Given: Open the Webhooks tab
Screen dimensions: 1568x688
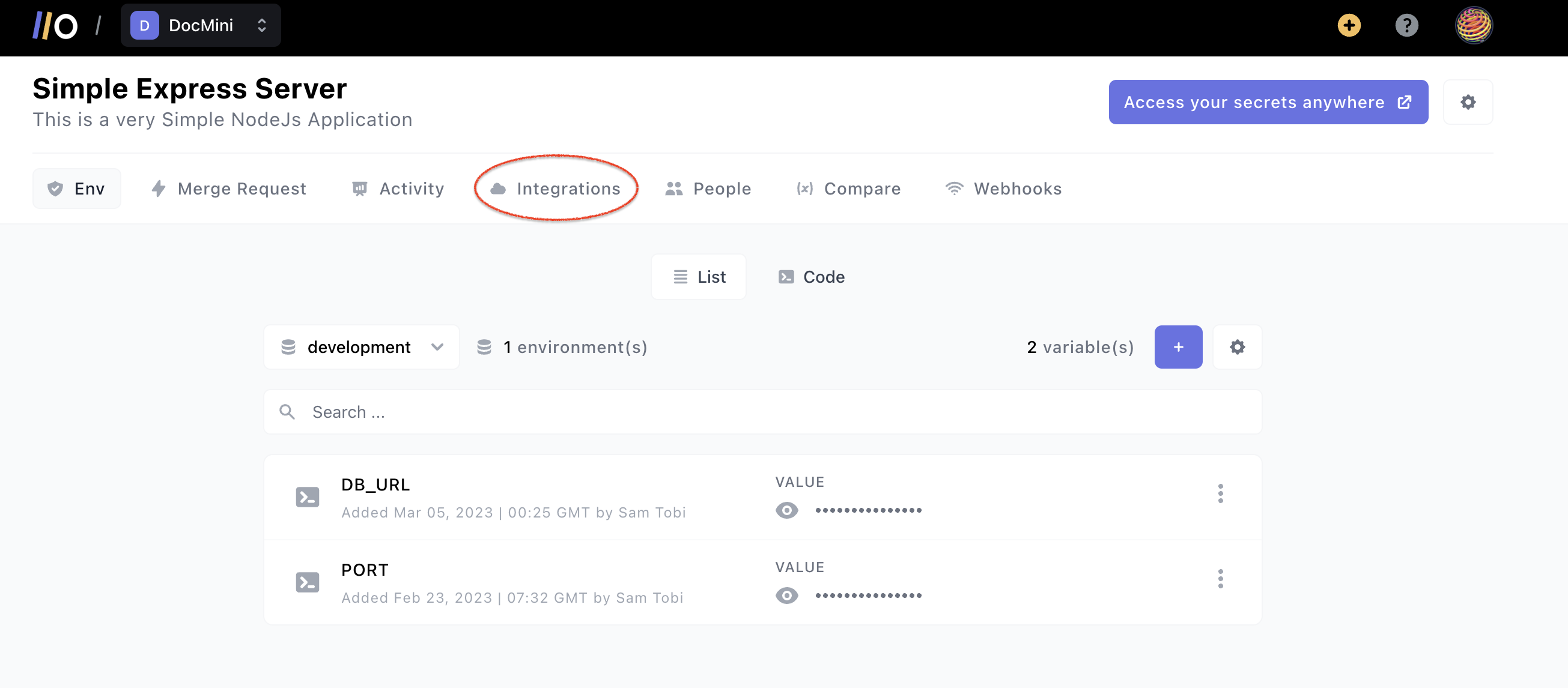Looking at the screenshot, I should 1003,189.
